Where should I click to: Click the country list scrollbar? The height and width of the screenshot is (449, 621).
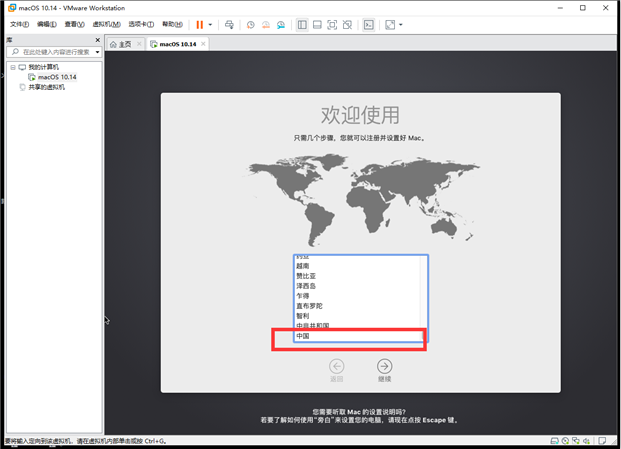click(x=424, y=299)
